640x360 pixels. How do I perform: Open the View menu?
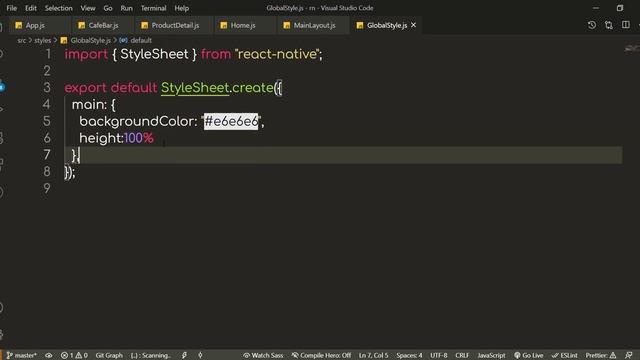[x=88, y=8]
